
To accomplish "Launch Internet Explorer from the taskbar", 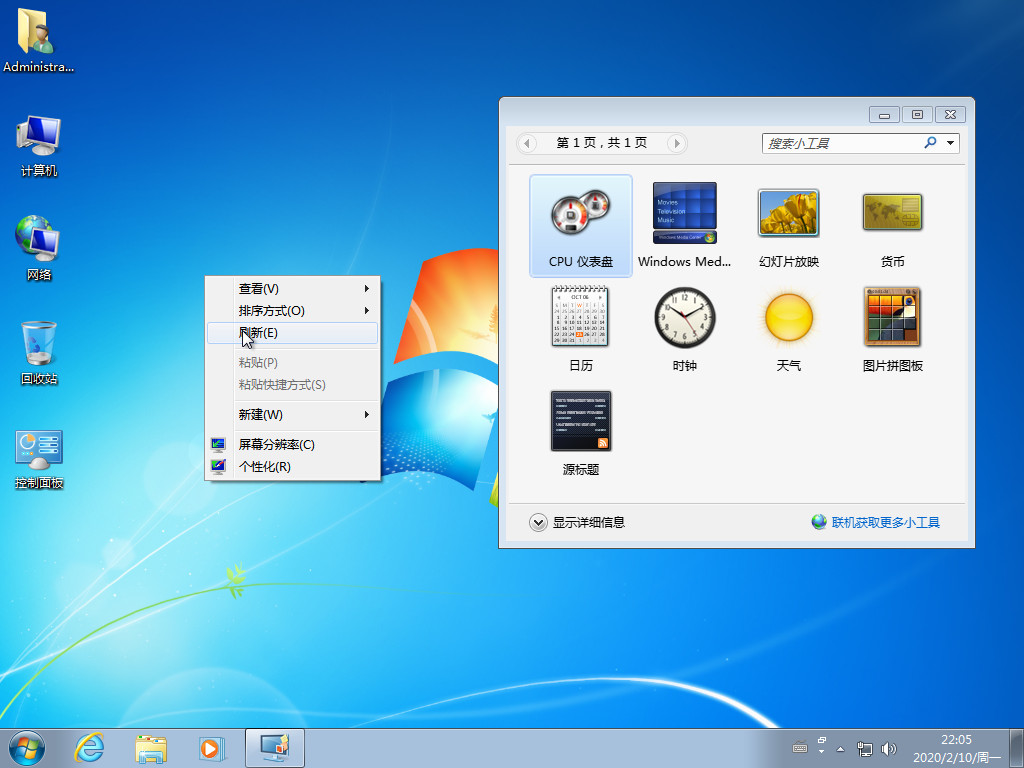I will pyautogui.click(x=89, y=747).
